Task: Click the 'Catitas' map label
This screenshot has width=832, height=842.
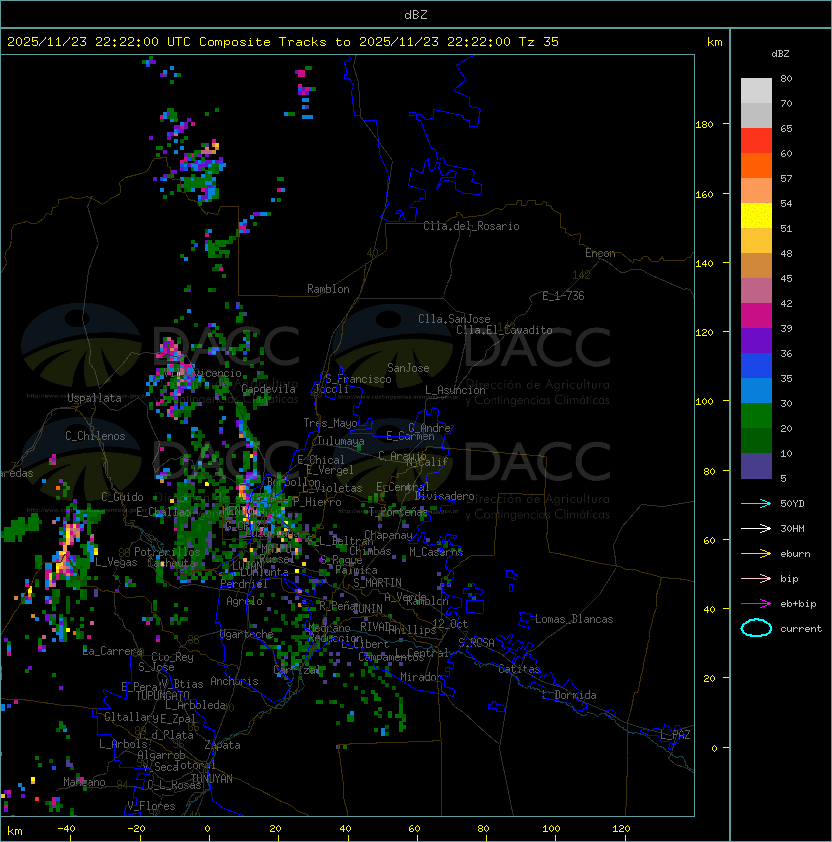Action: pyautogui.click(x=519, y=669)
